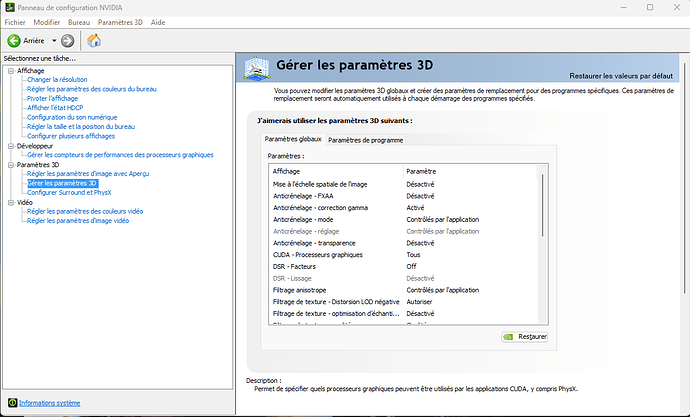690x417 pixels.
Task: Open Configurer Surround et PhysX
Action: click(69, 193)
